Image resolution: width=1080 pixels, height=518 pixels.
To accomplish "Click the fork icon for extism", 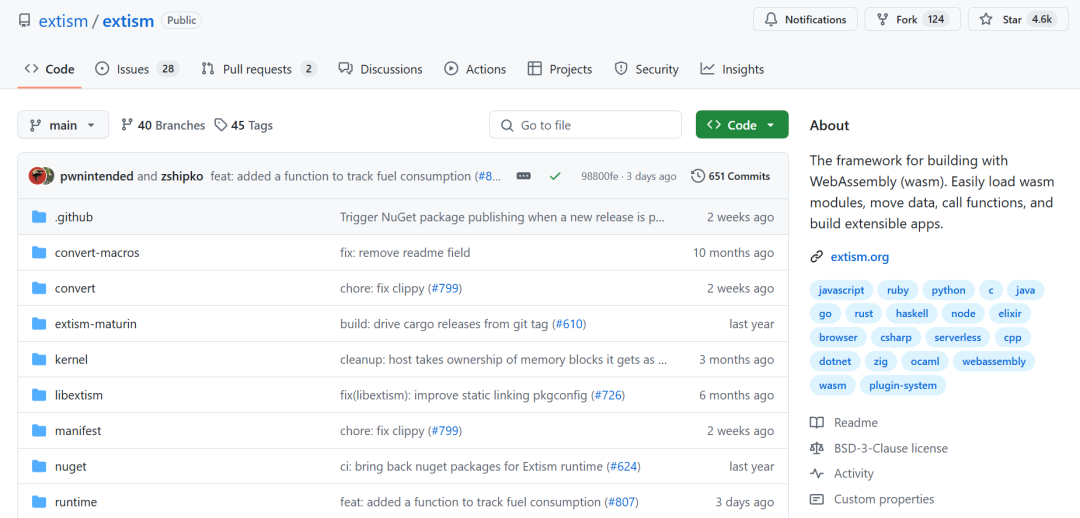I will tap(882, 20).
